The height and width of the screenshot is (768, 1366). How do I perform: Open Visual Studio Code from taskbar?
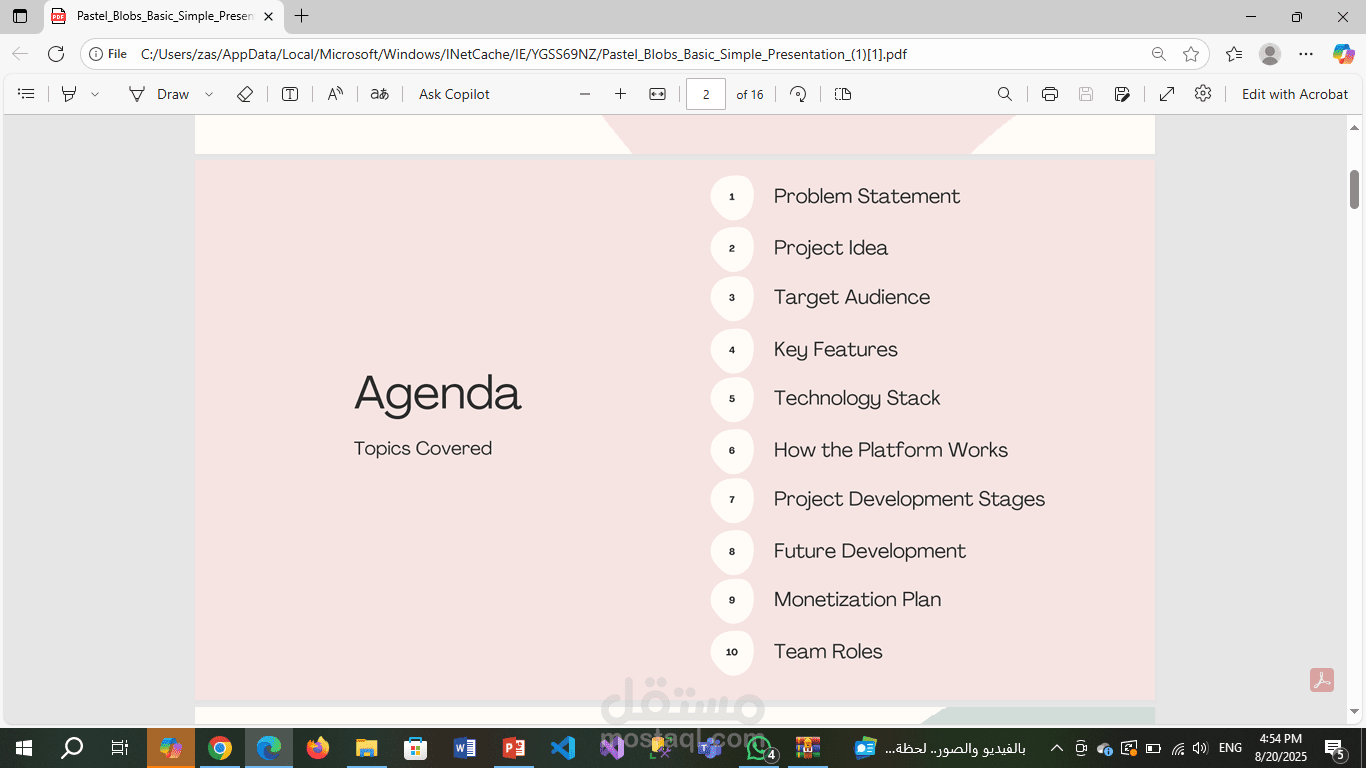tap(563, 748)
